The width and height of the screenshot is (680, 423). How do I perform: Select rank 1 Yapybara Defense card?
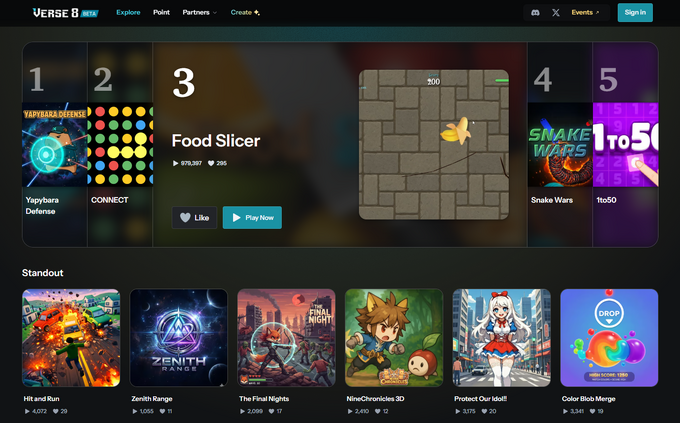coord(55,144)
